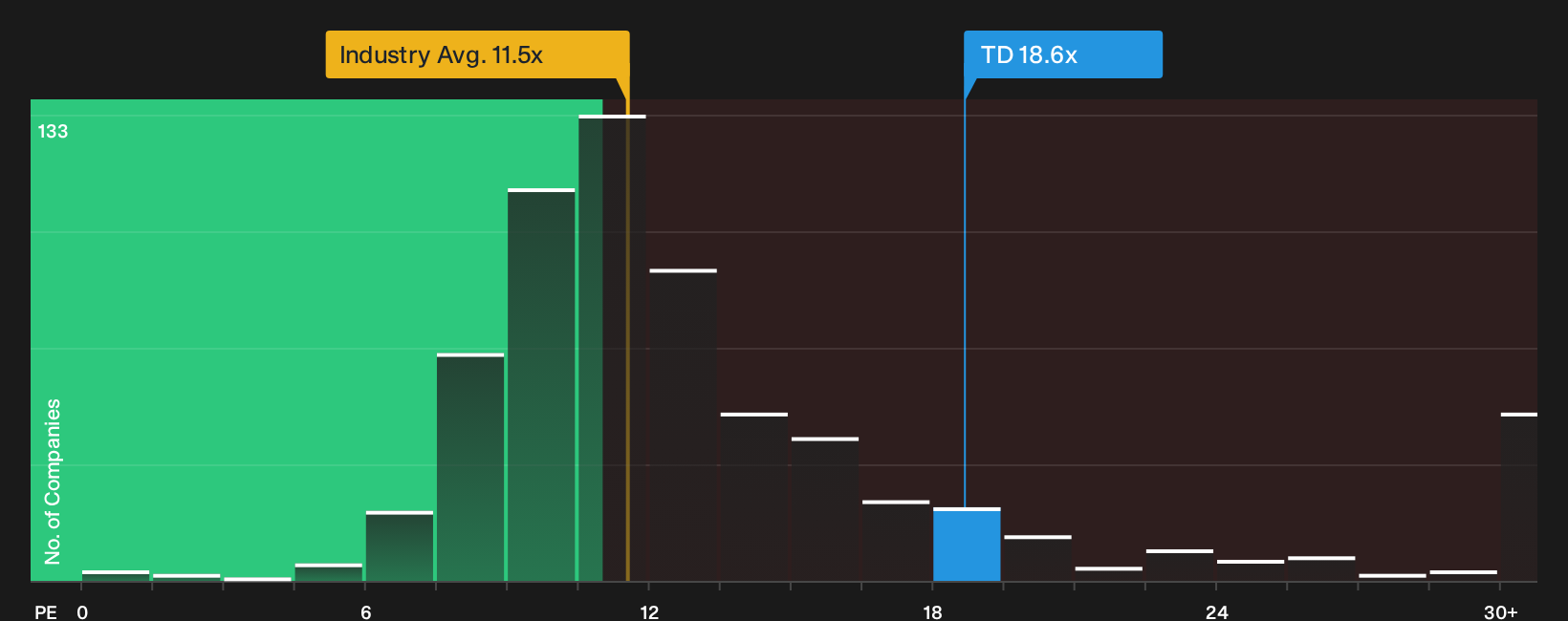Click the TD 18.6x label
The height and width of the screenshot is (621, 1568).
1062,54
